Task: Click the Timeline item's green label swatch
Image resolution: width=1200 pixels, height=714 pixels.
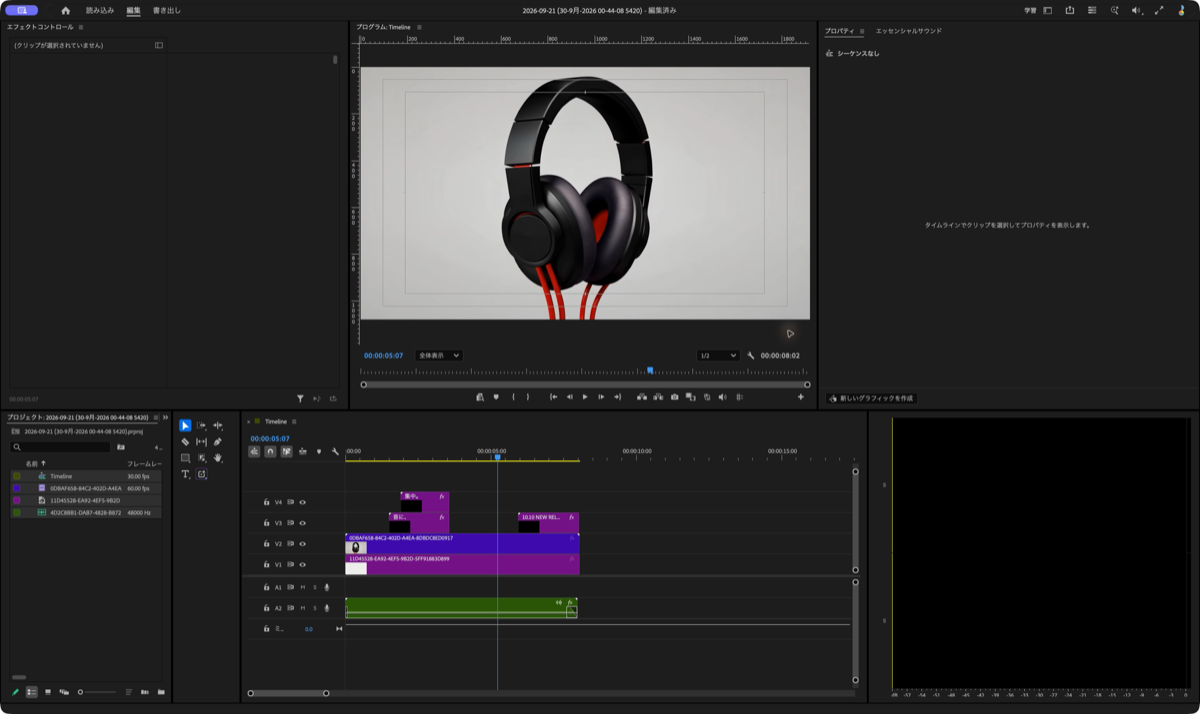Action: [x=17, y=476]
